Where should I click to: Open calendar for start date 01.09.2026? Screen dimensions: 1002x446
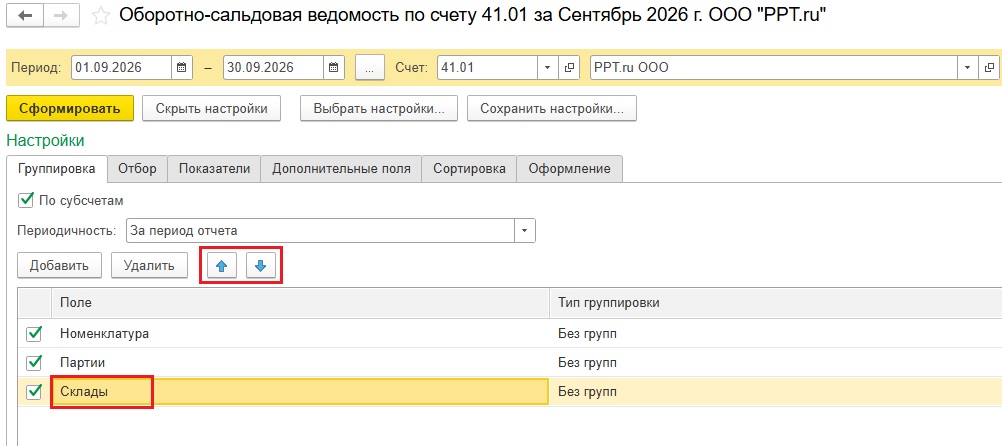point(181,67)
